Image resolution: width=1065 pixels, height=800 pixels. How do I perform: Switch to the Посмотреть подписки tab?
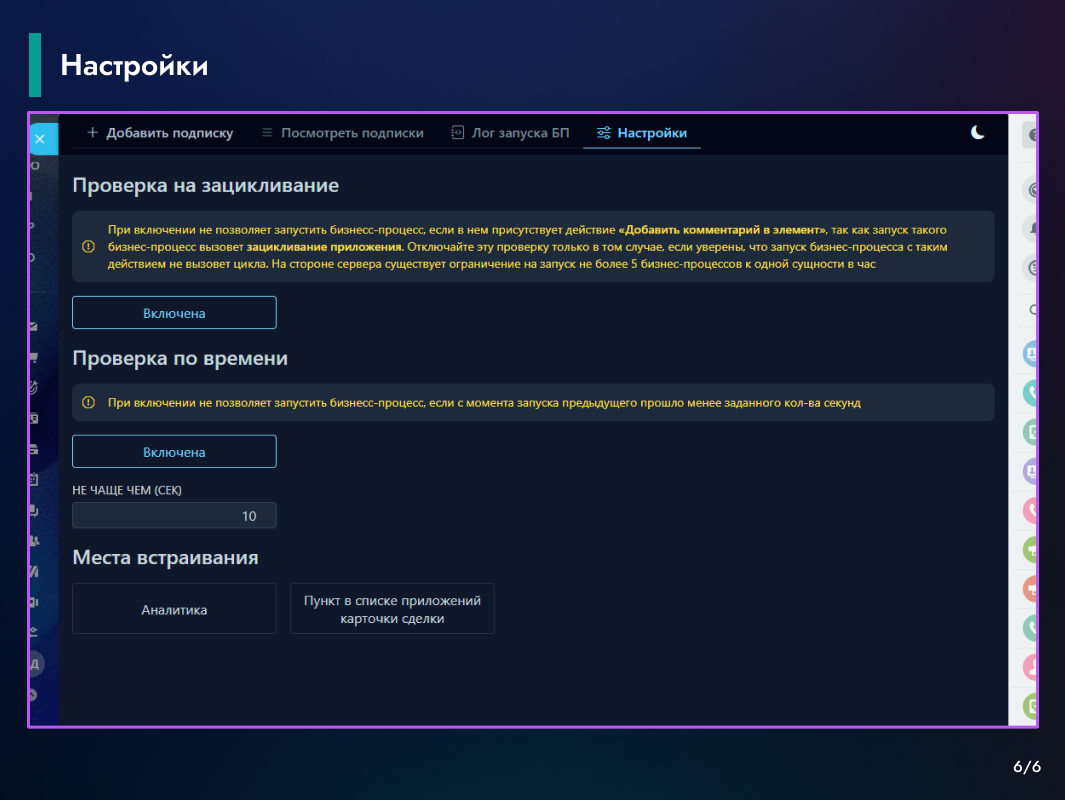click(x=342, y=133)
